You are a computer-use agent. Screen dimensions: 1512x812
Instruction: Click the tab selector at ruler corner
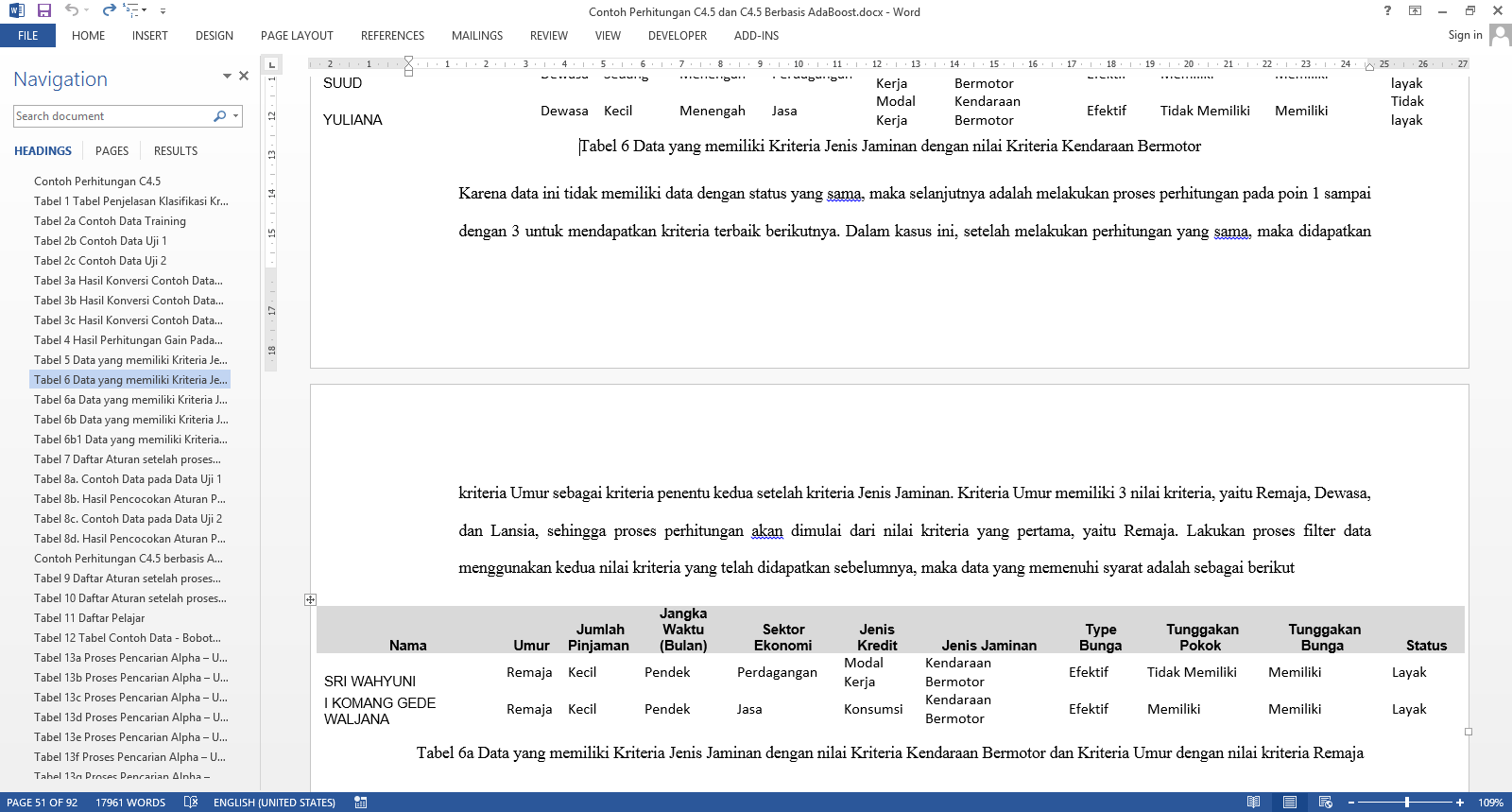[x=271, y=64]
